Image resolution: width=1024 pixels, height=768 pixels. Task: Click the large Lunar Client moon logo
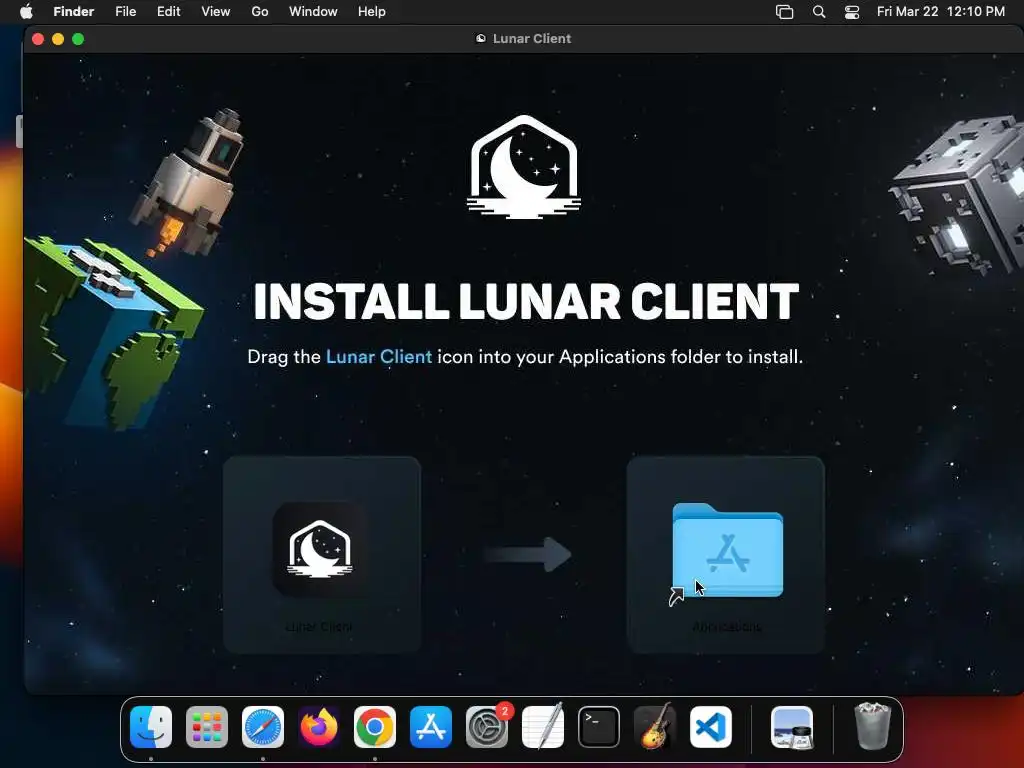click(524, 167)
